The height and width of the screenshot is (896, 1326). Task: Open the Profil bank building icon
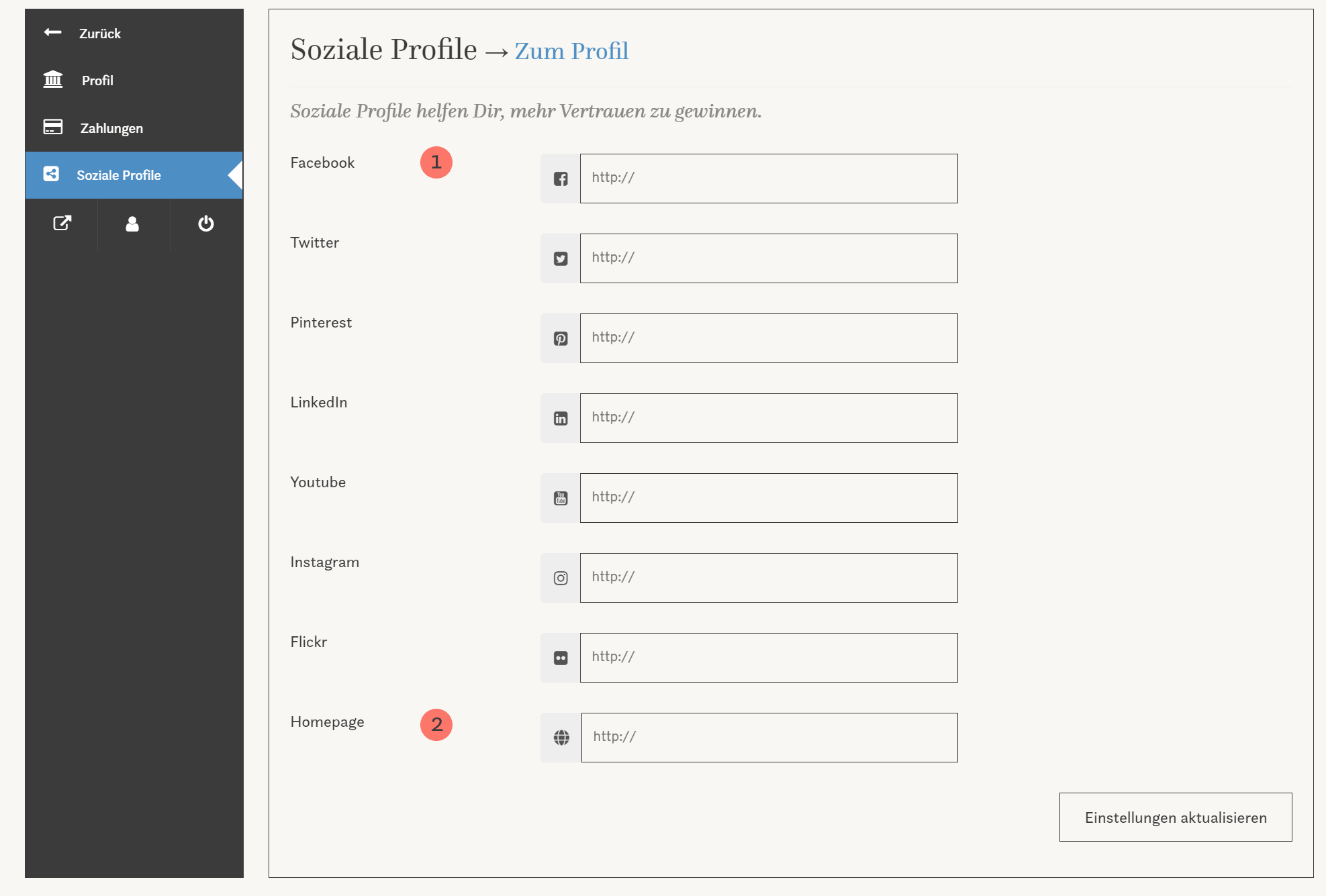[x=53, y=79]
